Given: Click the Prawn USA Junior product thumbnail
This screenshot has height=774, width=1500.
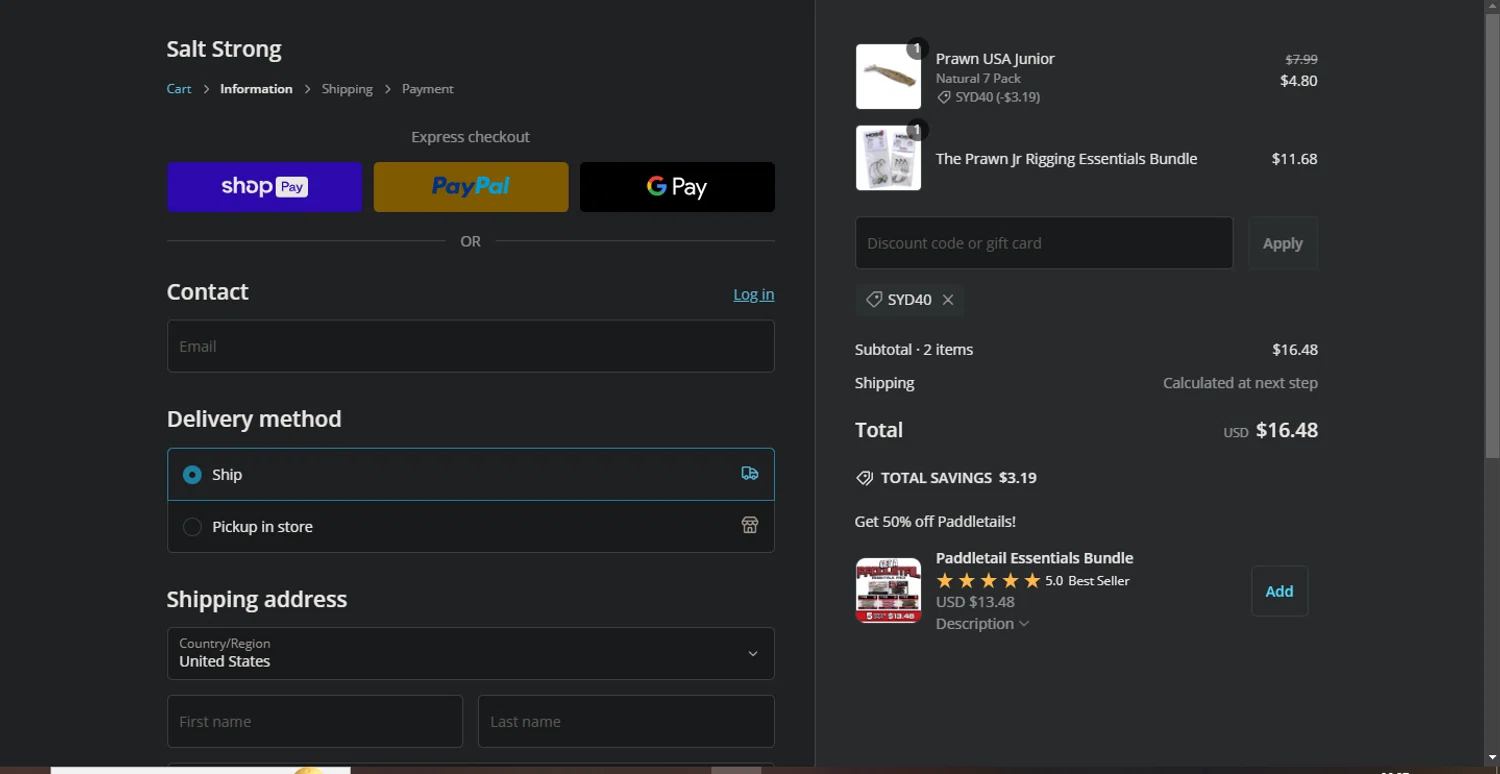Looking at the screenshot, I should click(x=888, y=76).
